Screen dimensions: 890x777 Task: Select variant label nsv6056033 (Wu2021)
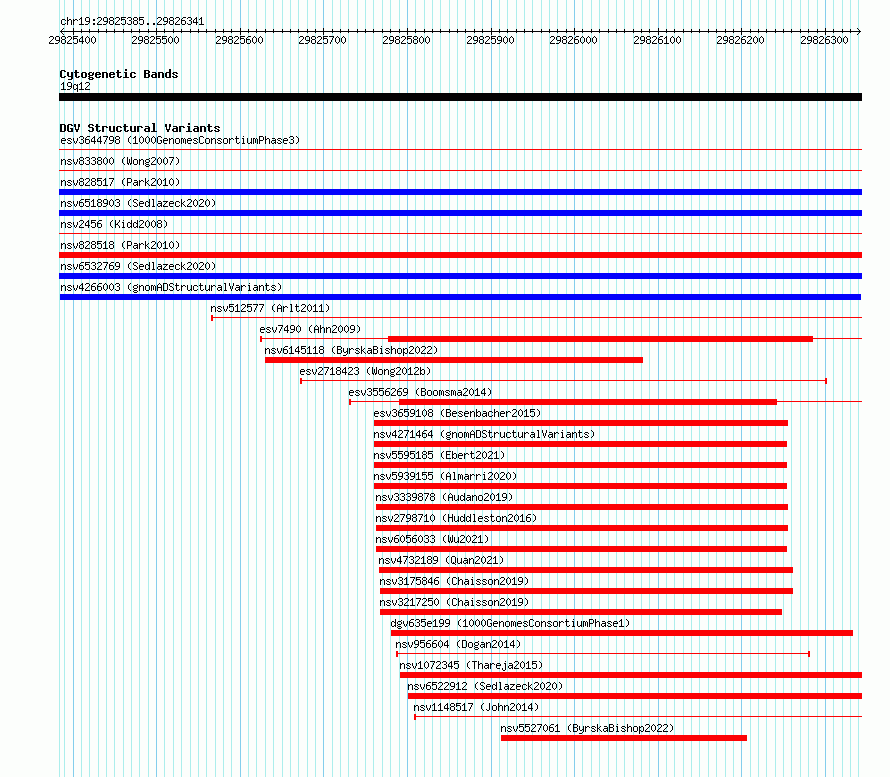432,539
